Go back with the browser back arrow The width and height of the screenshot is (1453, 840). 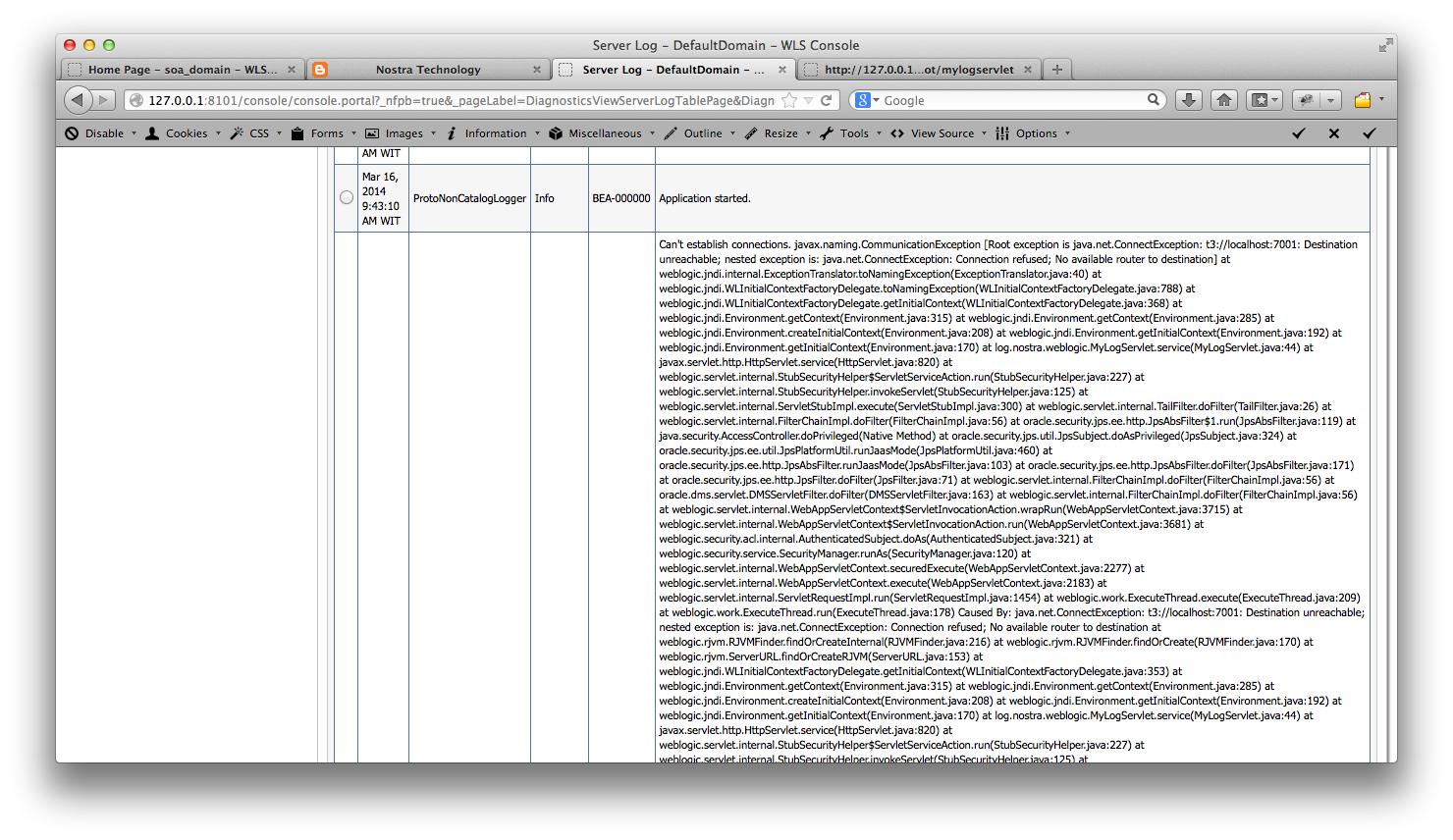coord(79,100)
